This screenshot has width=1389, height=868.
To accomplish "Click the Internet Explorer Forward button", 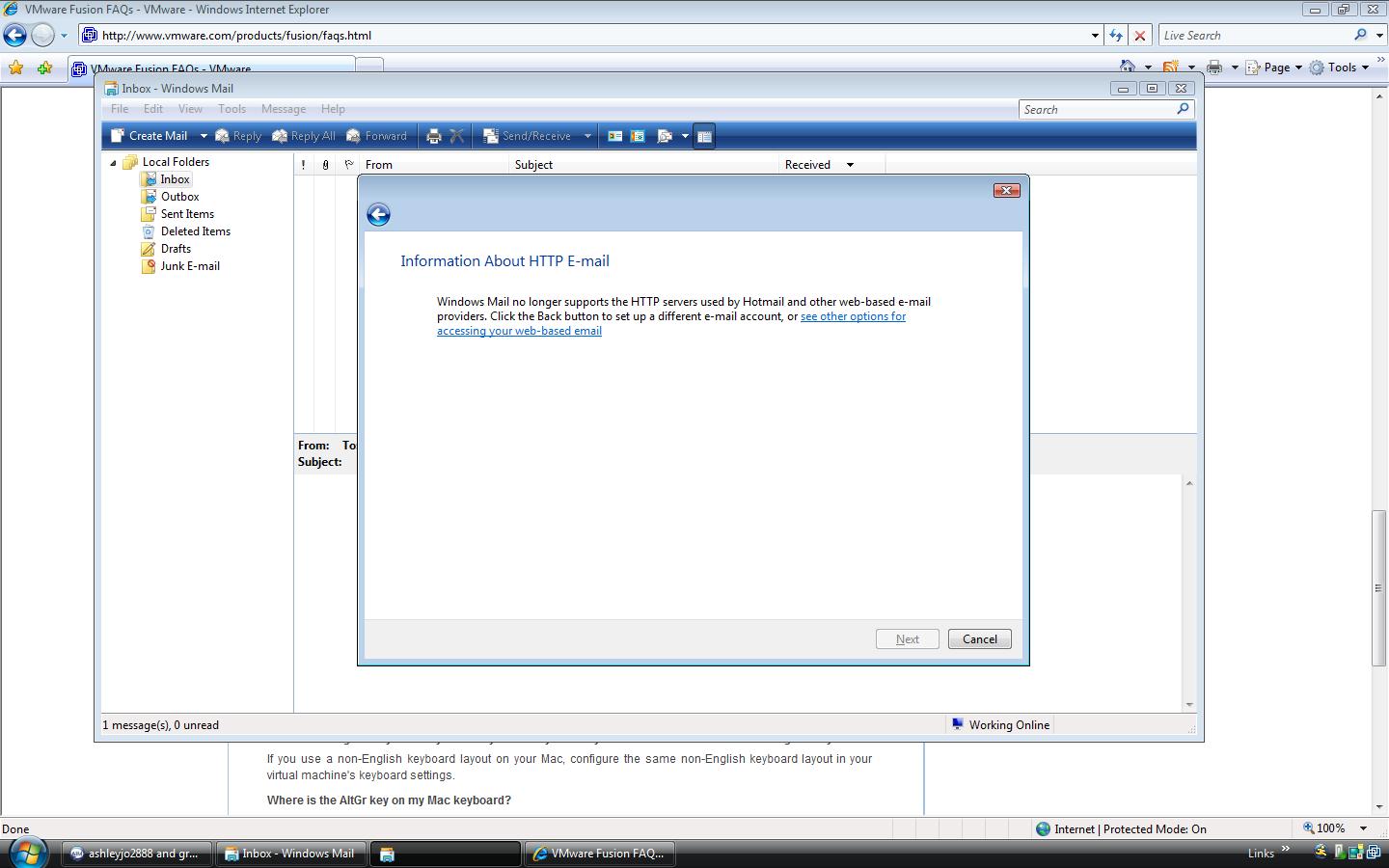I will [42, 36].
